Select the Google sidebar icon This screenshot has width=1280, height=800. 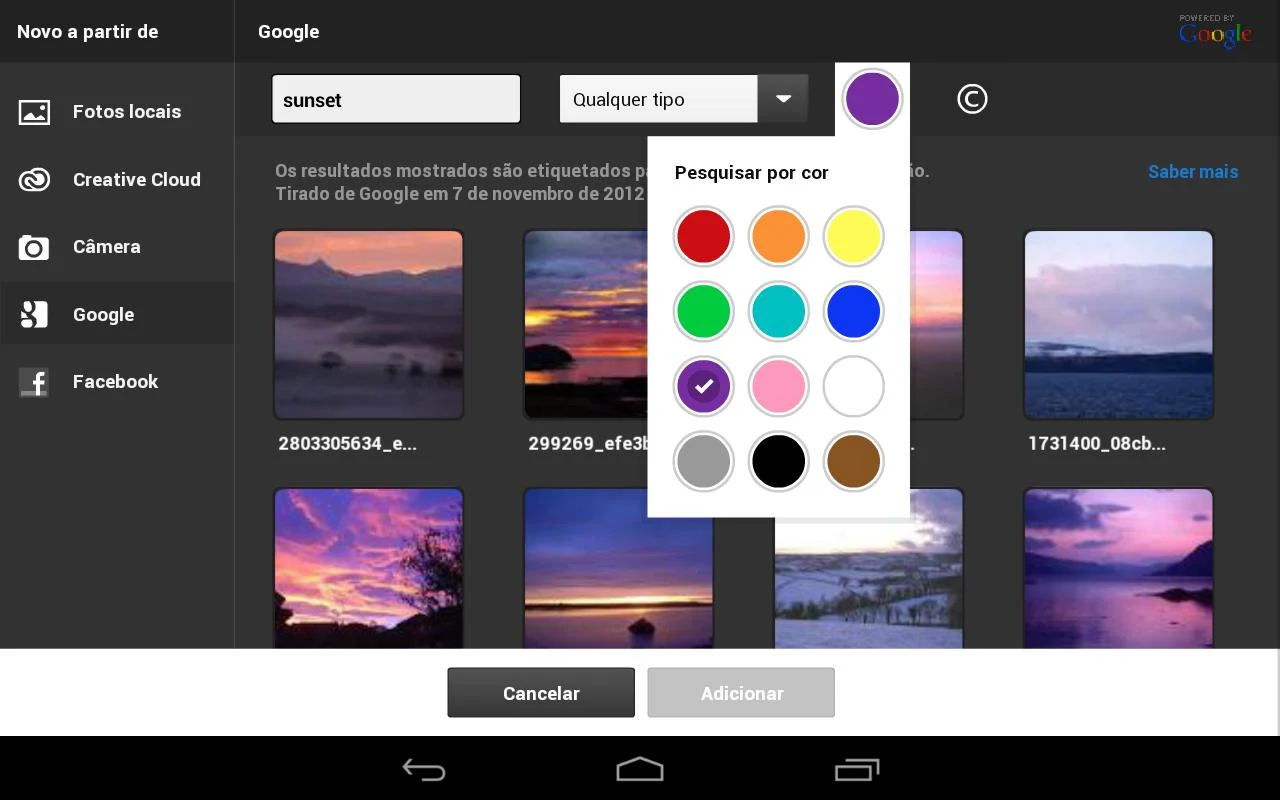click(x=34, y=314)
